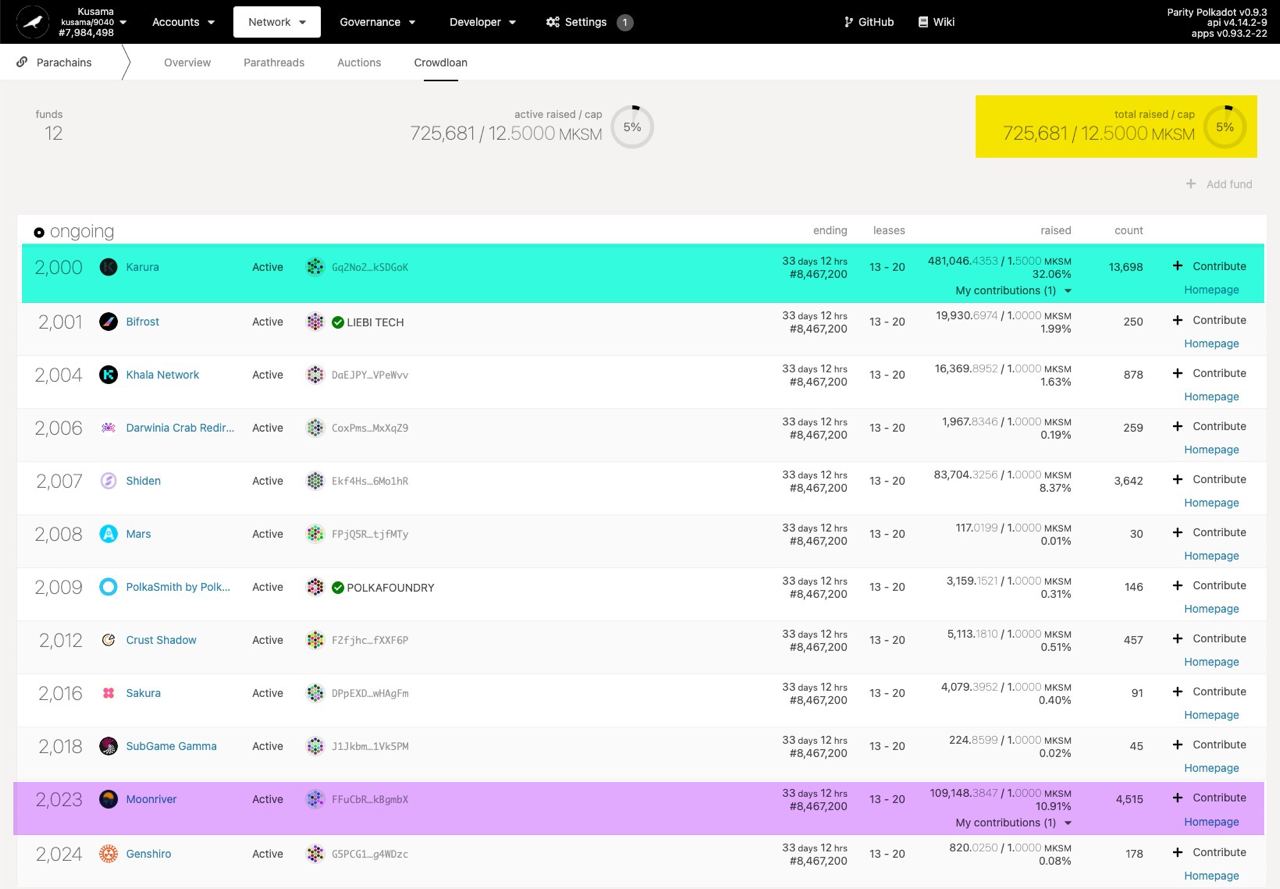The image size is (1280, 889).
Task: Click the Kusama network logo
Action: [x=33, y=22]
